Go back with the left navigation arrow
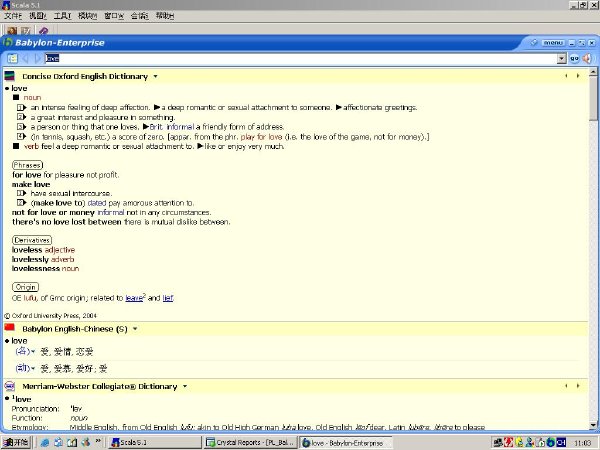This screenshot has width=600, height=450. tap(26, 59)
